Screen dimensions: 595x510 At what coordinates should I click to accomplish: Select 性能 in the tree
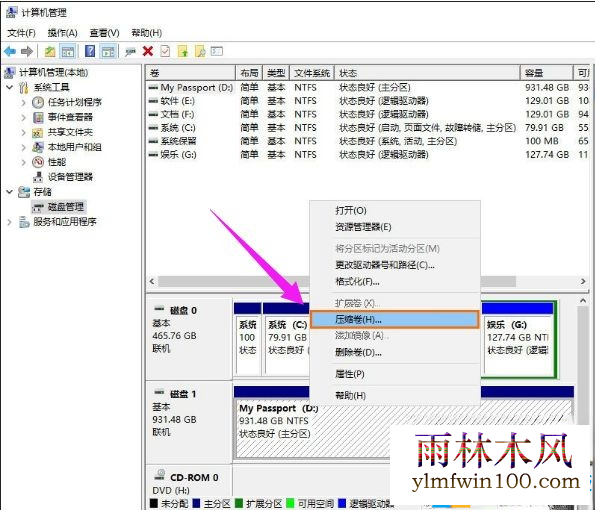57,162
